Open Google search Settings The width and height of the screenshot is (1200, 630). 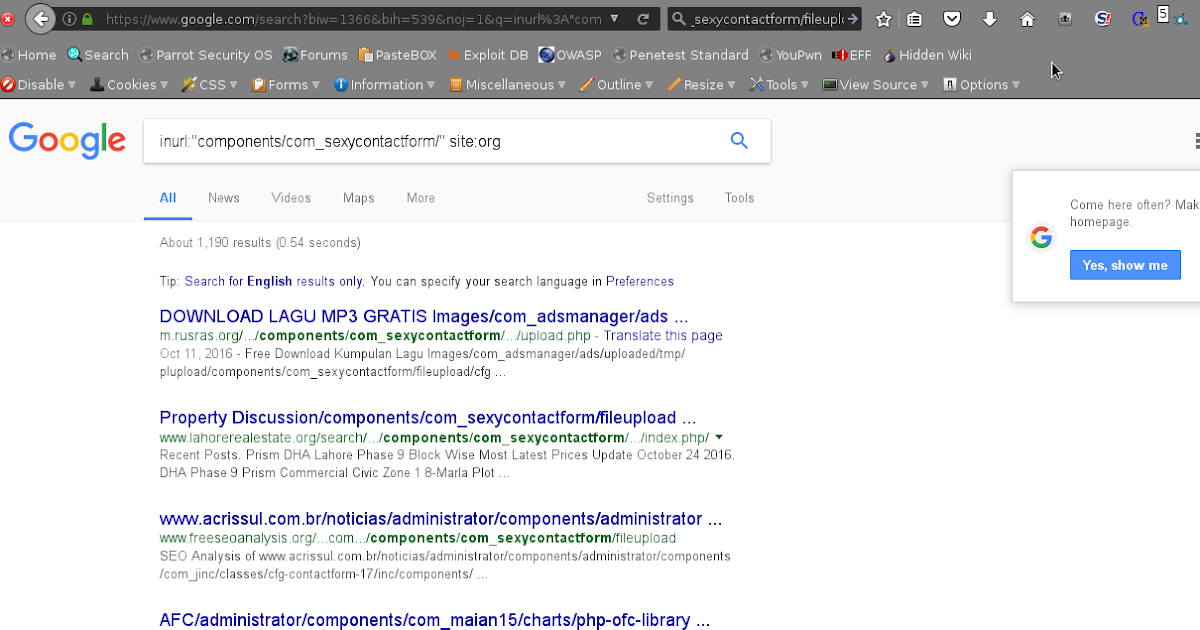[x=670, y=198]
